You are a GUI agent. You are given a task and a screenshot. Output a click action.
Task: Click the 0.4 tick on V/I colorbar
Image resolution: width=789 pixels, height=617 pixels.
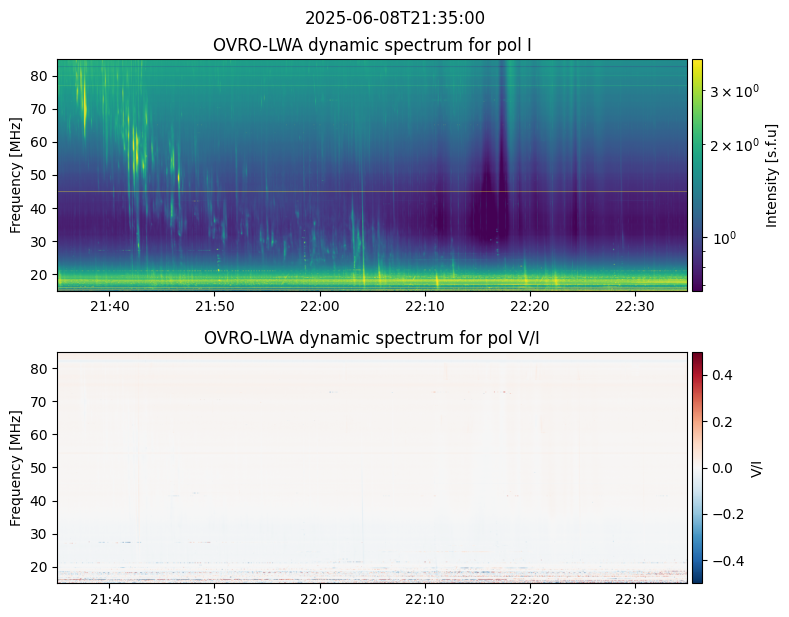pyautogui.click(x=722, y=374)
